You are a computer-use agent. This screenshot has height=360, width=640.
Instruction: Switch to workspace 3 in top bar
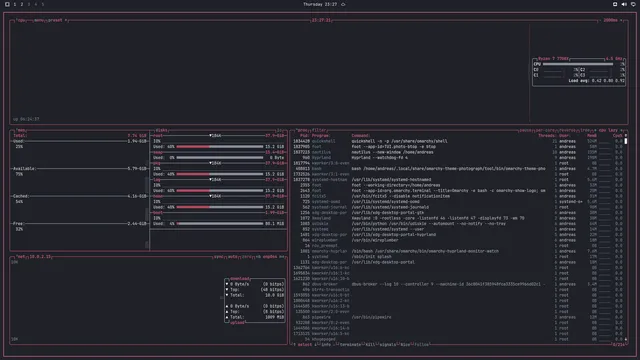pyautogui.click(x=29, y=4)
